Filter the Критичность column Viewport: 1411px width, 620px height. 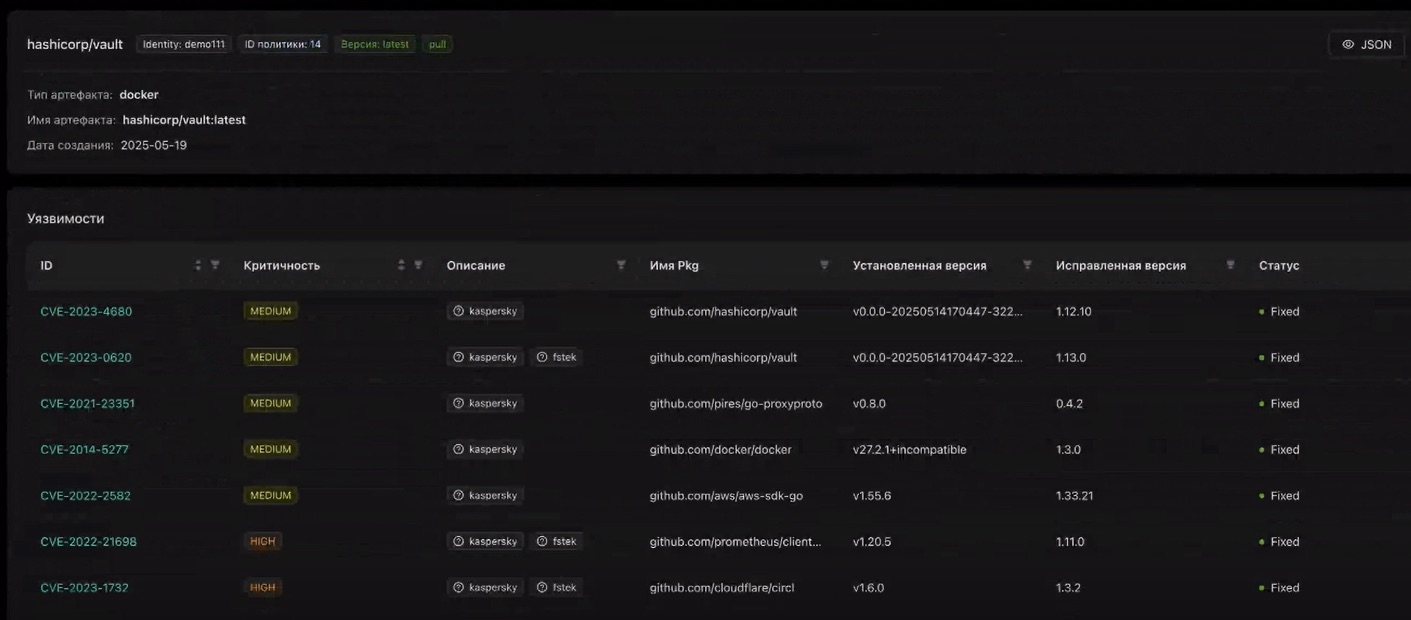click(x=418, y=265)
